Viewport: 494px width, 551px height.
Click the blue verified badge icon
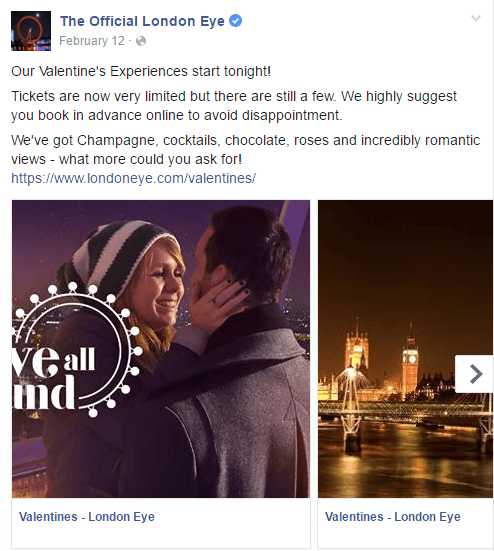point(235,21)
